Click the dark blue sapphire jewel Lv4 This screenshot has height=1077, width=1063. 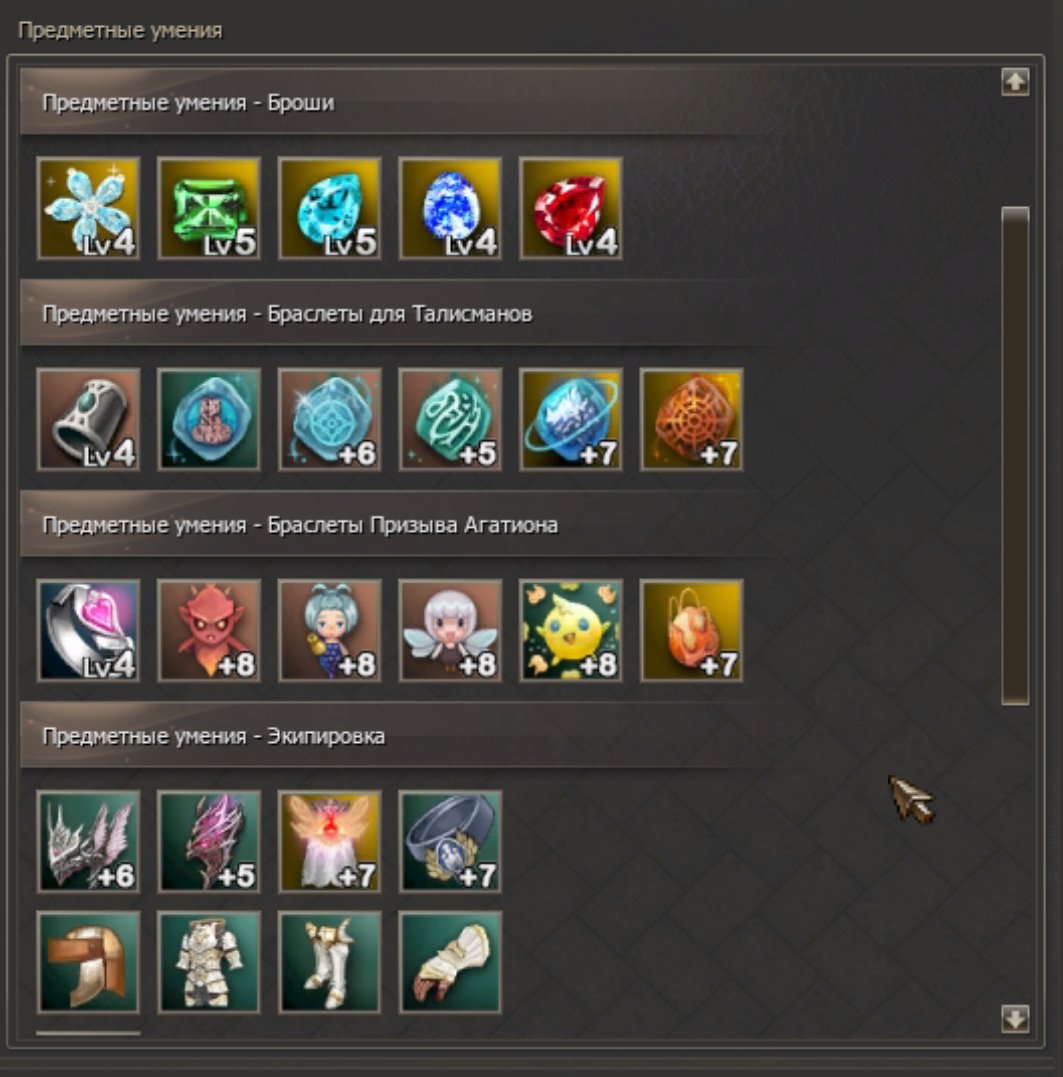pos(450,208)
